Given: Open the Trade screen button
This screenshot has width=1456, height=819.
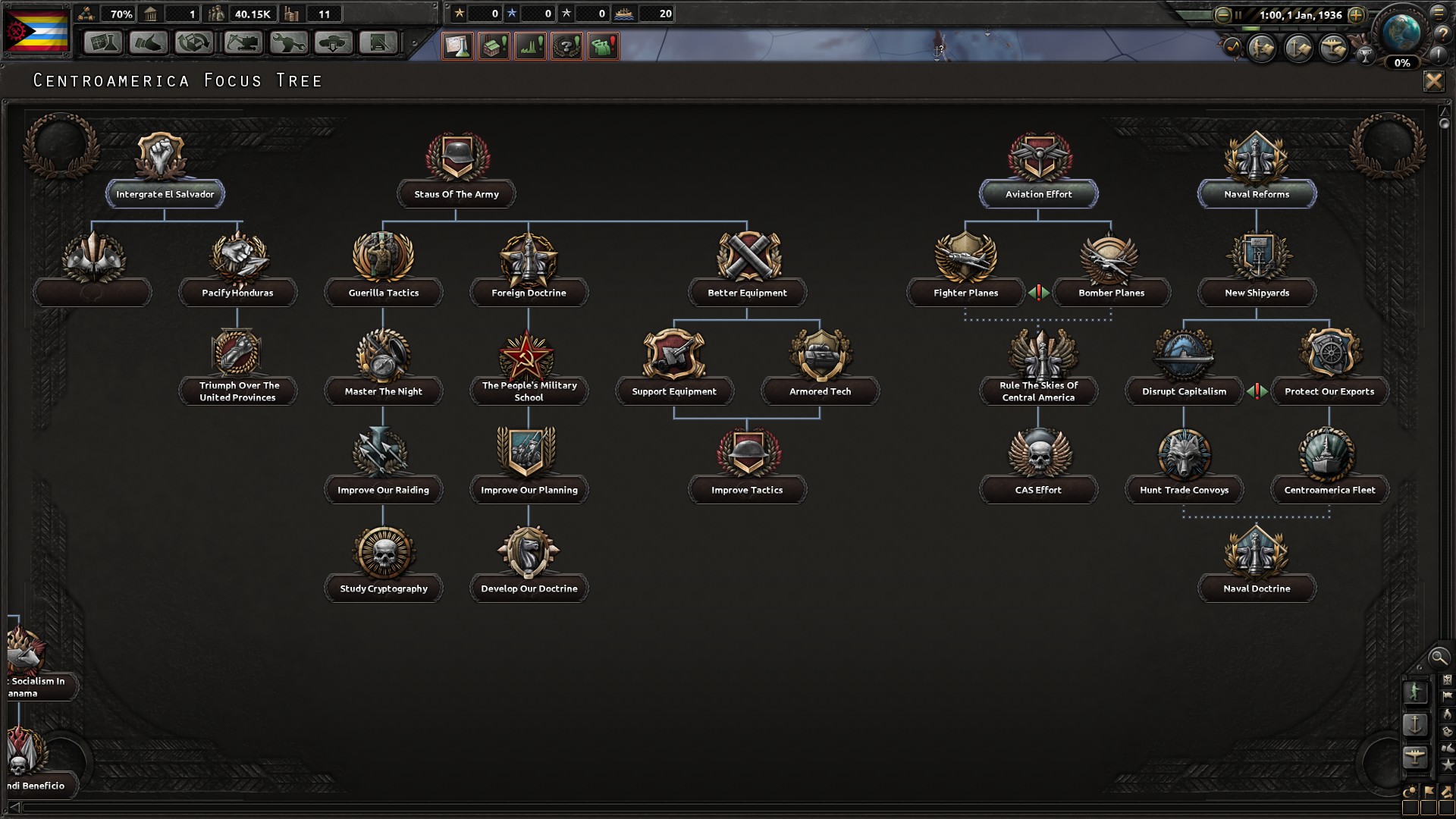Looking at the screenshot, I should click(194, 43).
